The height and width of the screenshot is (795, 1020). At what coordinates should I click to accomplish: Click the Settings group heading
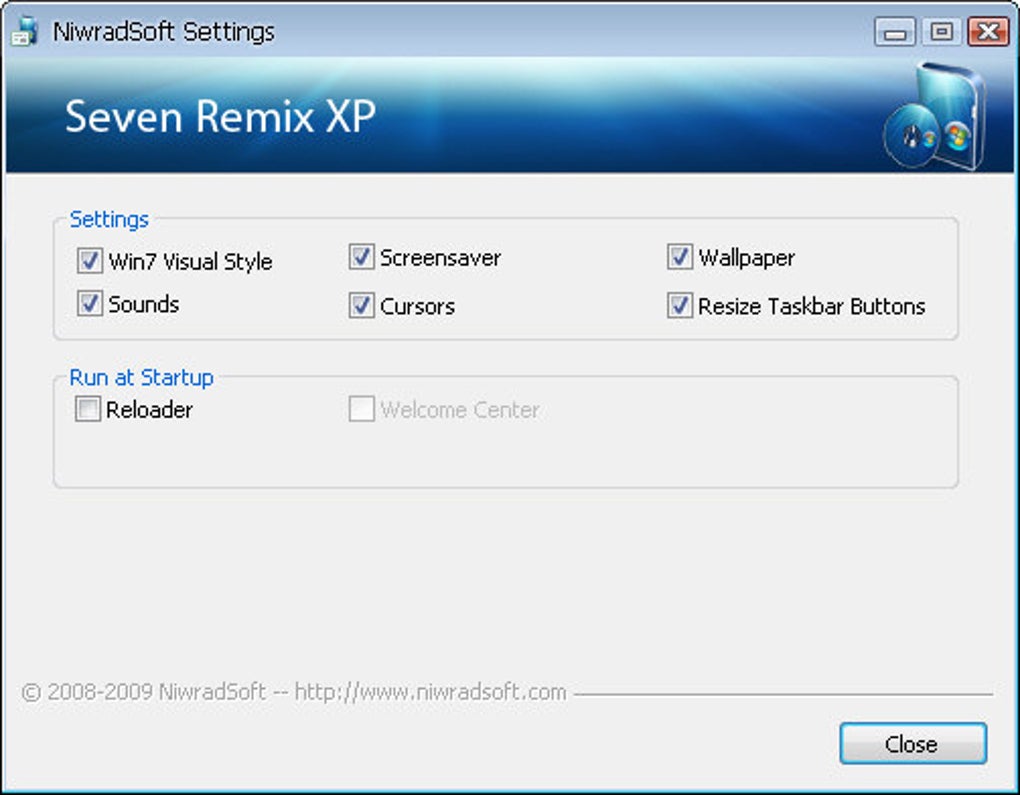pos(109,219)
